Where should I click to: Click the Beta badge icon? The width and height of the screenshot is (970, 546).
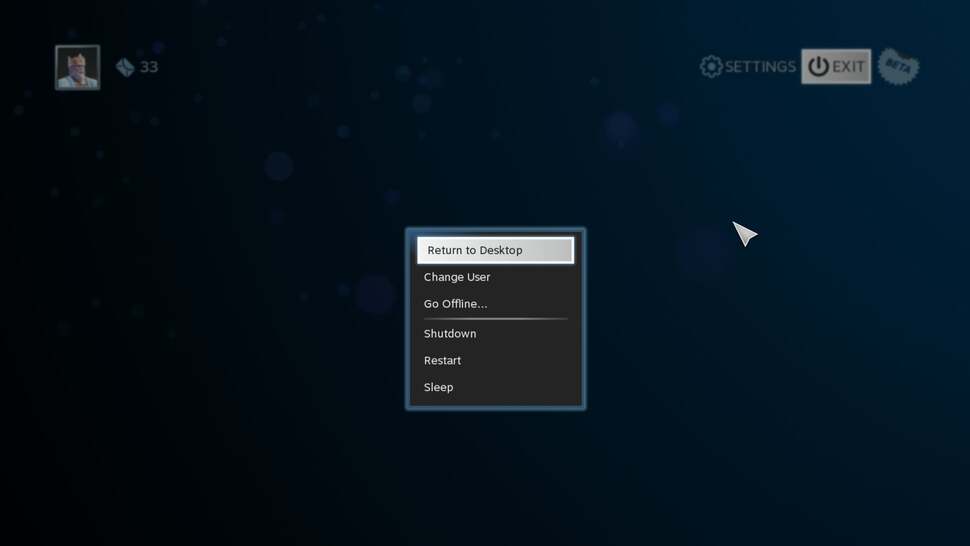pyautogui.click(x=898, y=67)
